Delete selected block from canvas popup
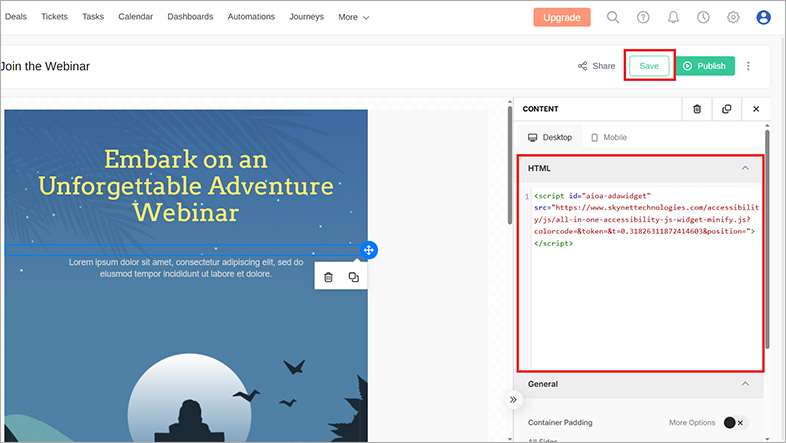Viewport: 786px width, 443px height. click(x=328, y=277)
